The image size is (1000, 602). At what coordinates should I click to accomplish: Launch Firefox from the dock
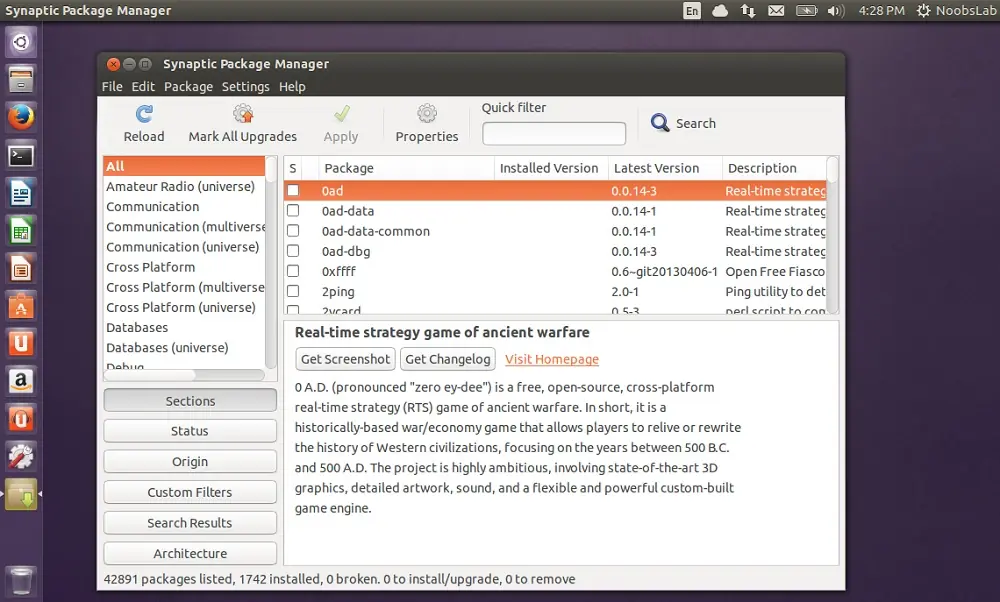point(21,117)
